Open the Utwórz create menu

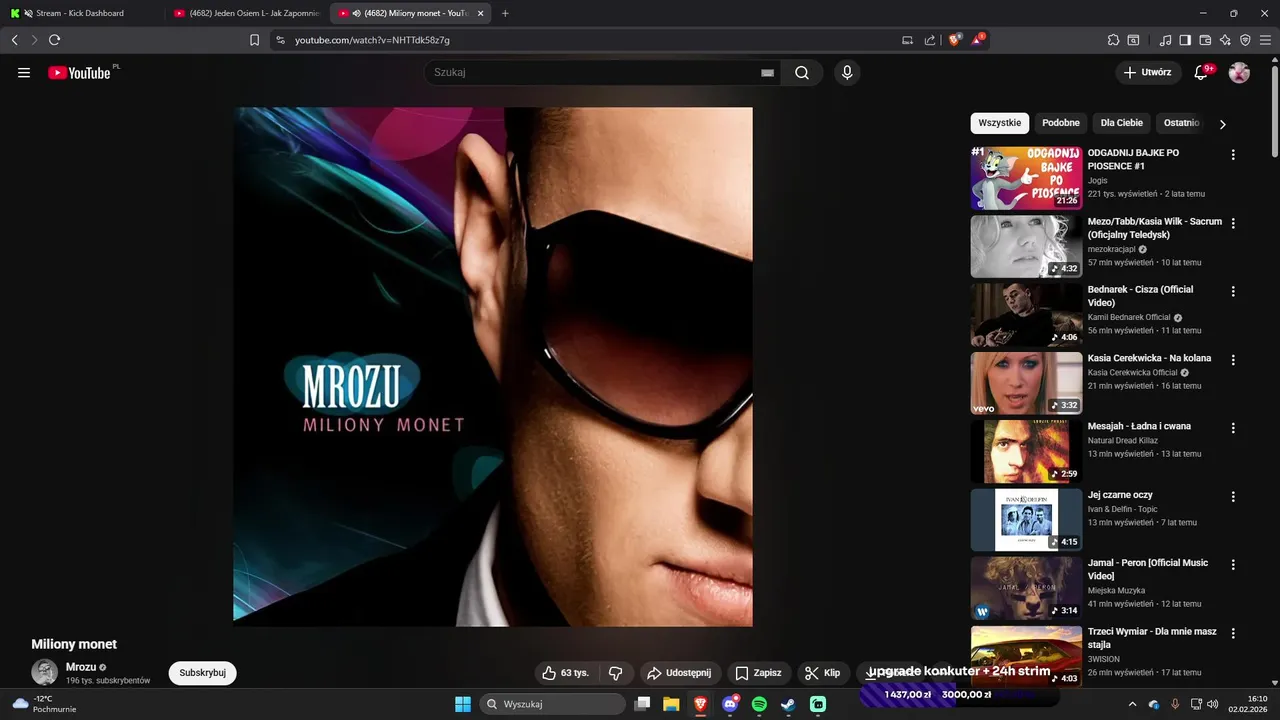(x=1148, y=72)
